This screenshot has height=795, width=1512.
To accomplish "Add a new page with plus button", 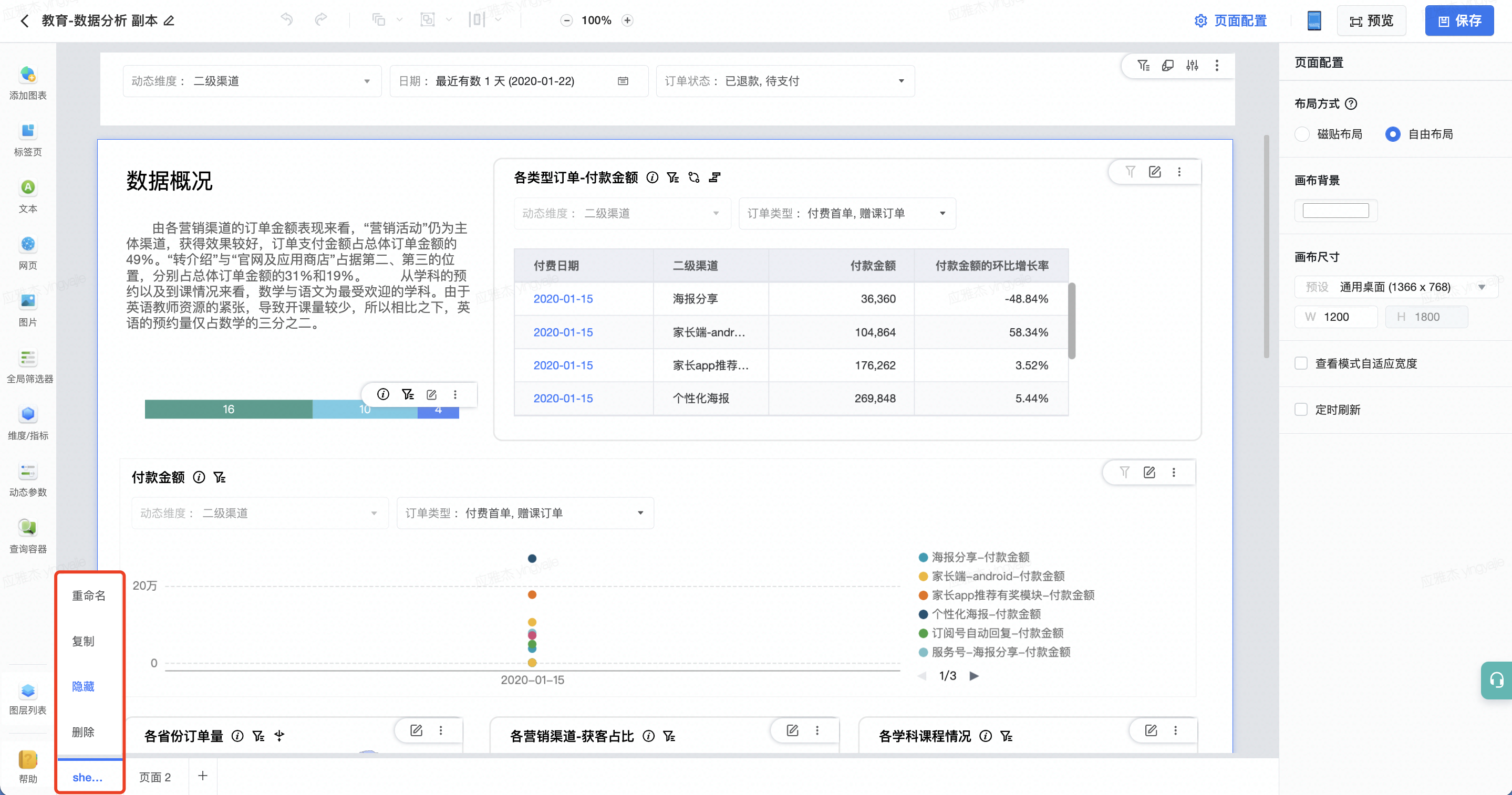I will coord(202,776).
